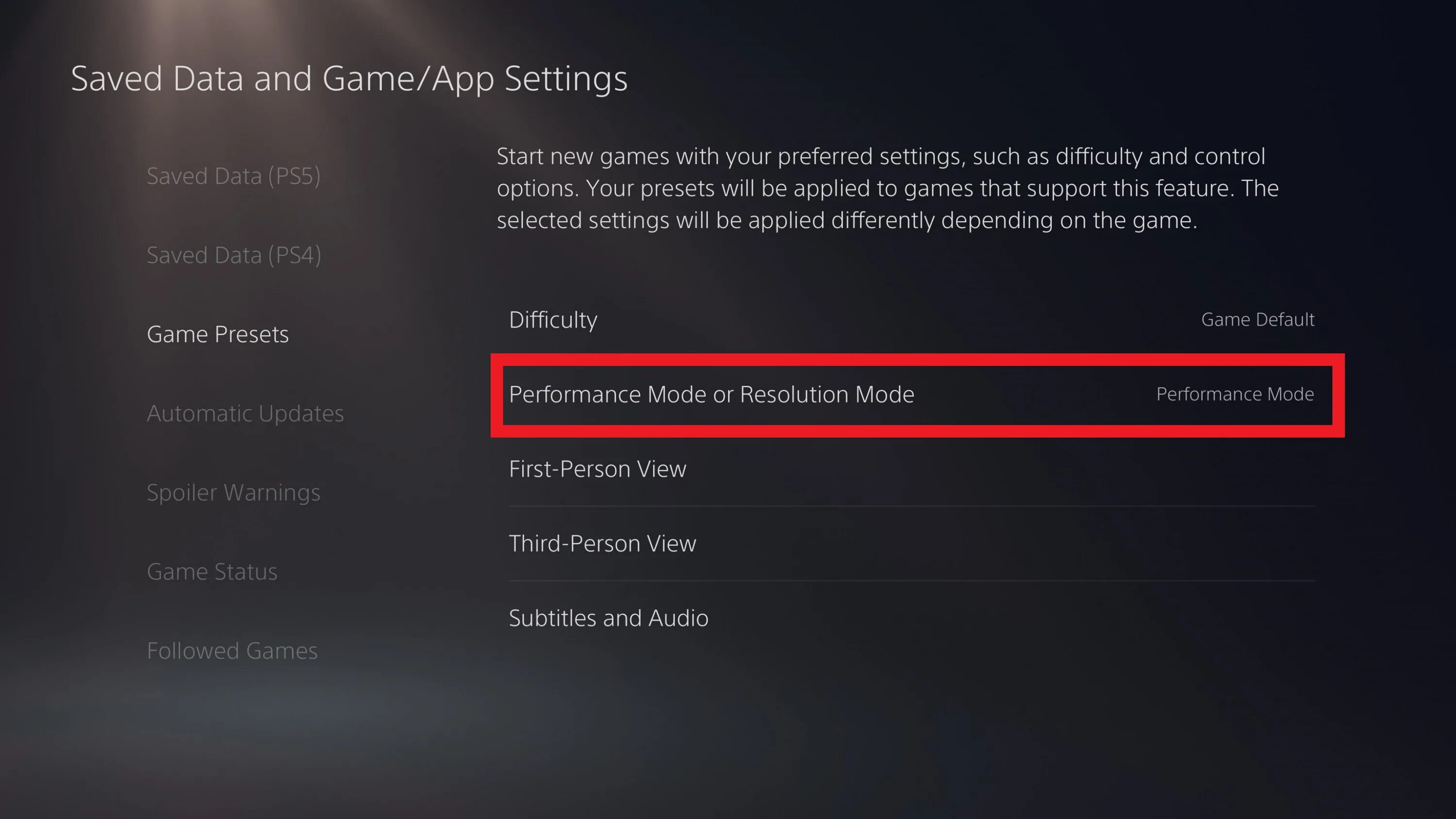Image resolution: width=1456 pixels, height=819 pixels.
Task: Click the red highlight border around Performance Mode
Action: pyautogui.click(x=917, y=360)
